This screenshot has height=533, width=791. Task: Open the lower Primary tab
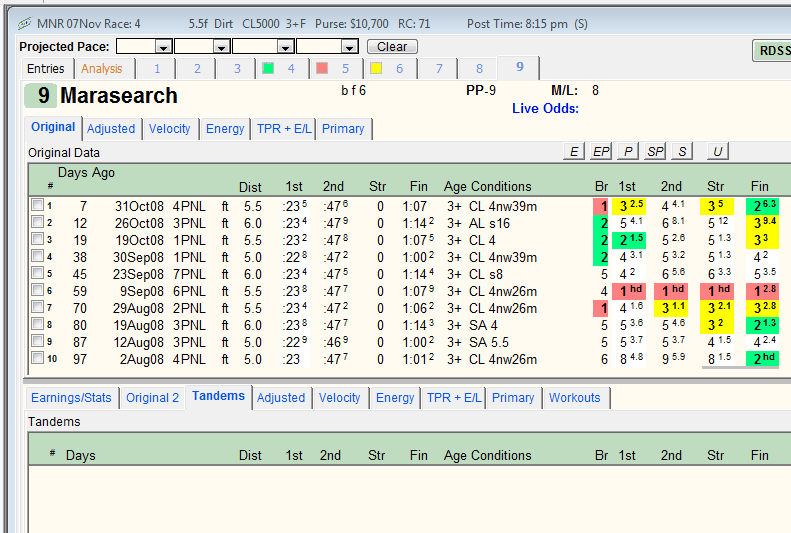tap(513, 398)
